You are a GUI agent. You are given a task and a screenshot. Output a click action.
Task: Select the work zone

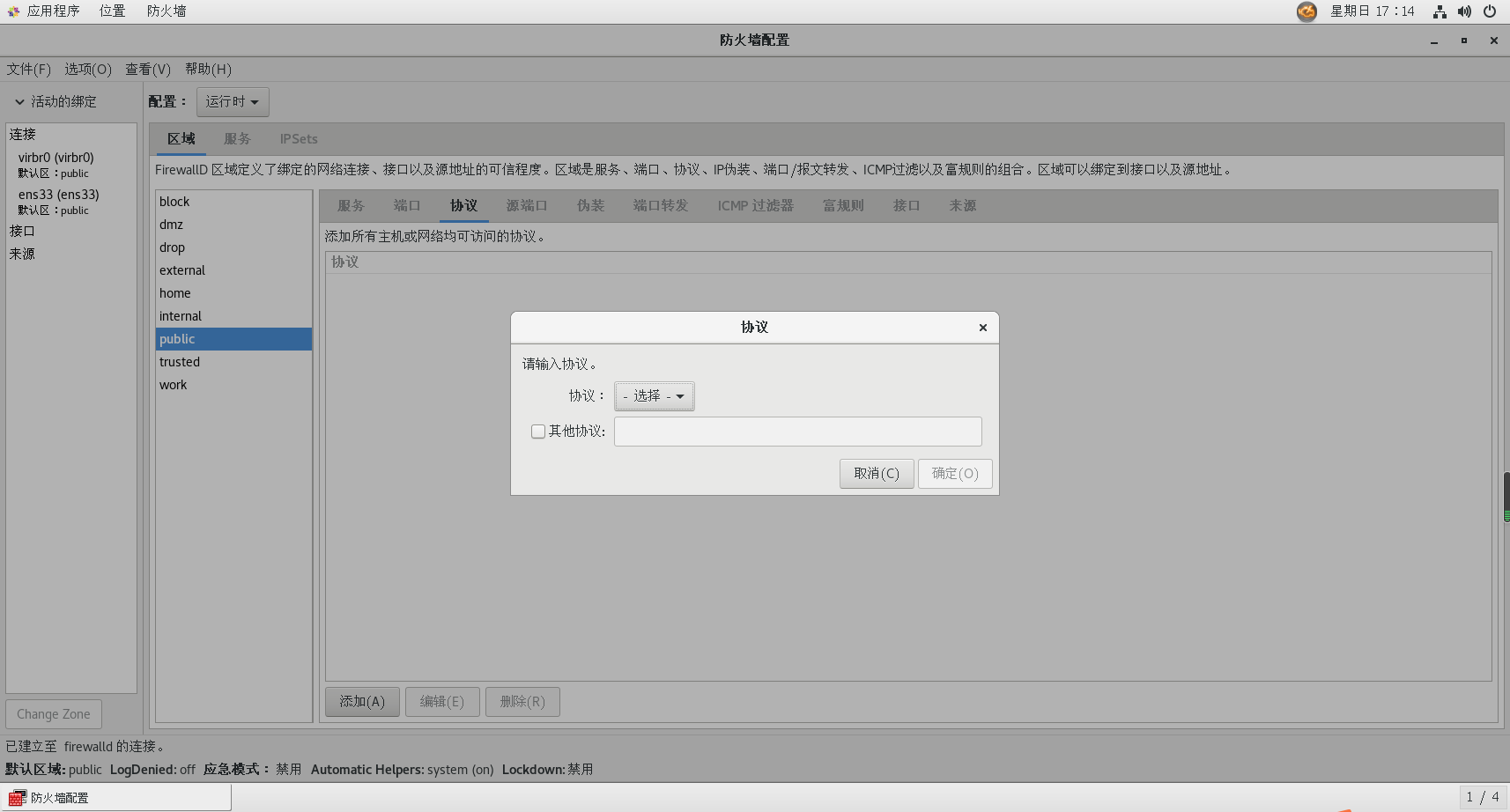(233, 385)
